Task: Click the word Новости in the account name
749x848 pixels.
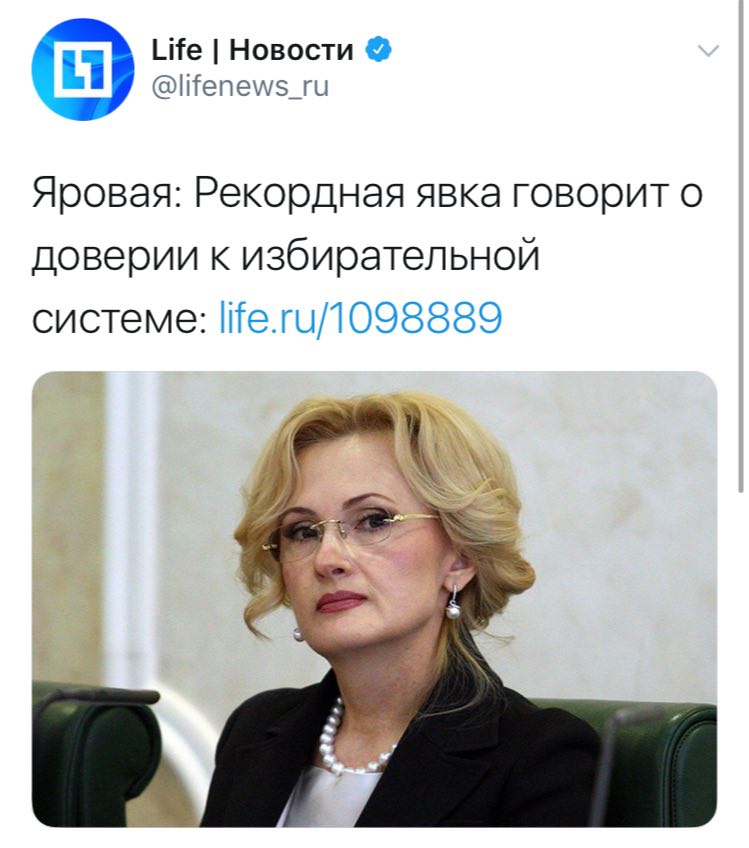Action: pyautogui.click(x=291, y=50)
